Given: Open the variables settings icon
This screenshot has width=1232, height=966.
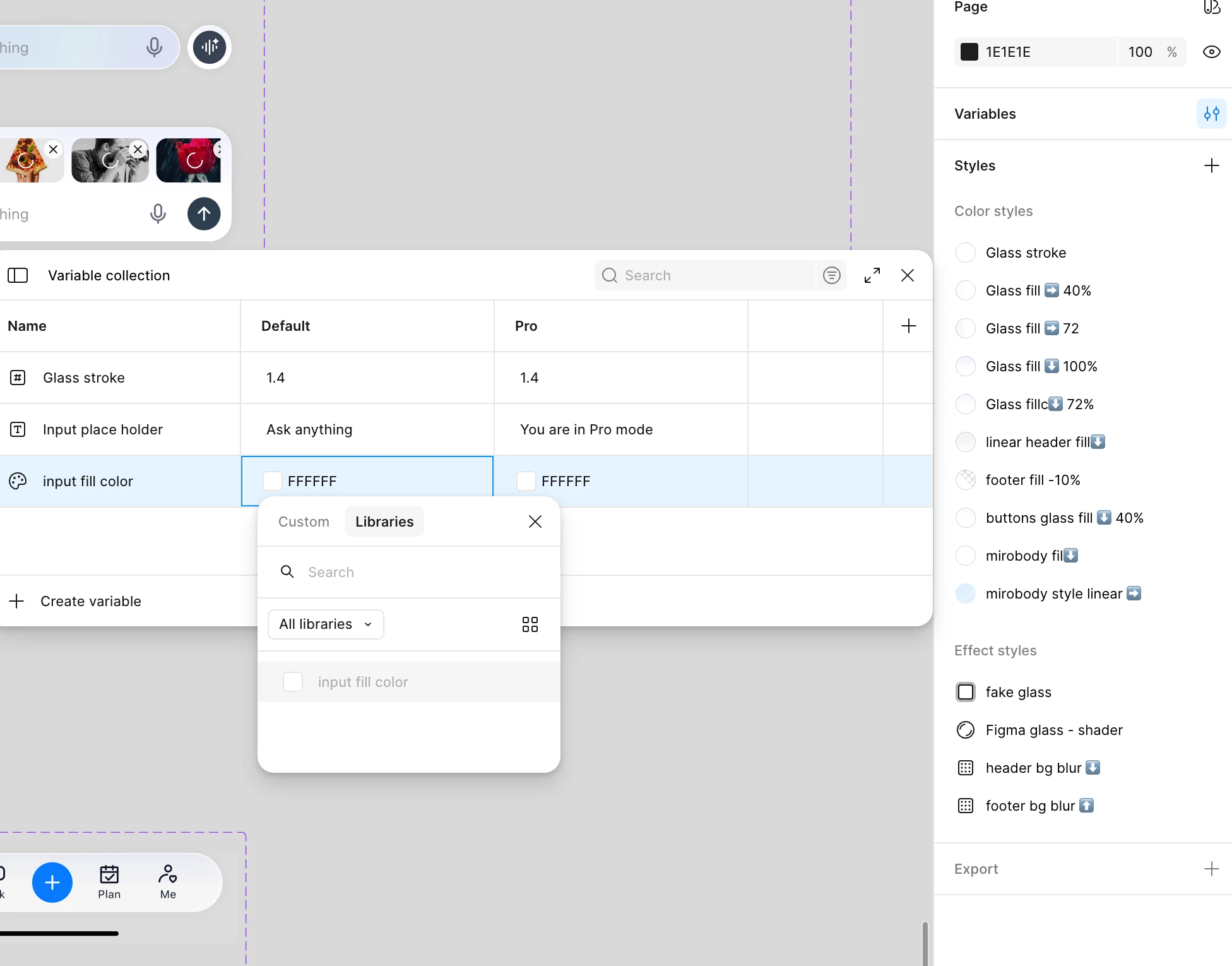Looking at the screenshot, I should click(1211, 114).
